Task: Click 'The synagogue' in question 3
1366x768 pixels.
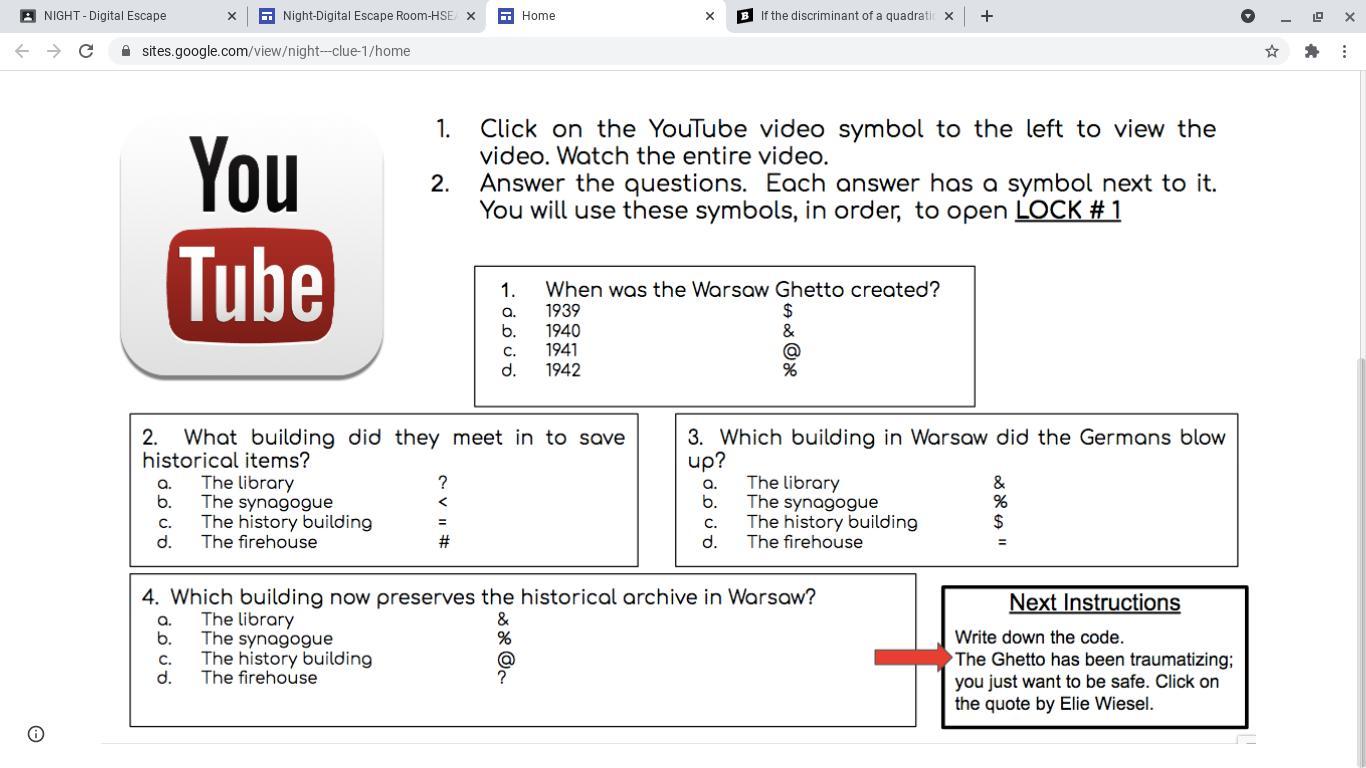Action: (x=812, y=502)
